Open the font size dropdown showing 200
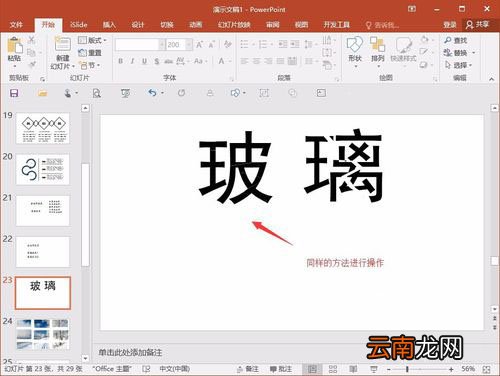The height and width of the screenshot is (376, 500). 189,44
